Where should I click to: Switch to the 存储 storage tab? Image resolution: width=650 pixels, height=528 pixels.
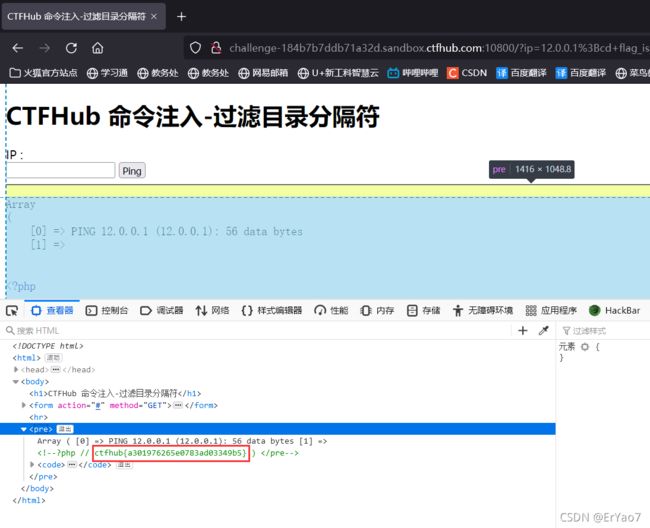pyautogui.click(x=424, y=310)
